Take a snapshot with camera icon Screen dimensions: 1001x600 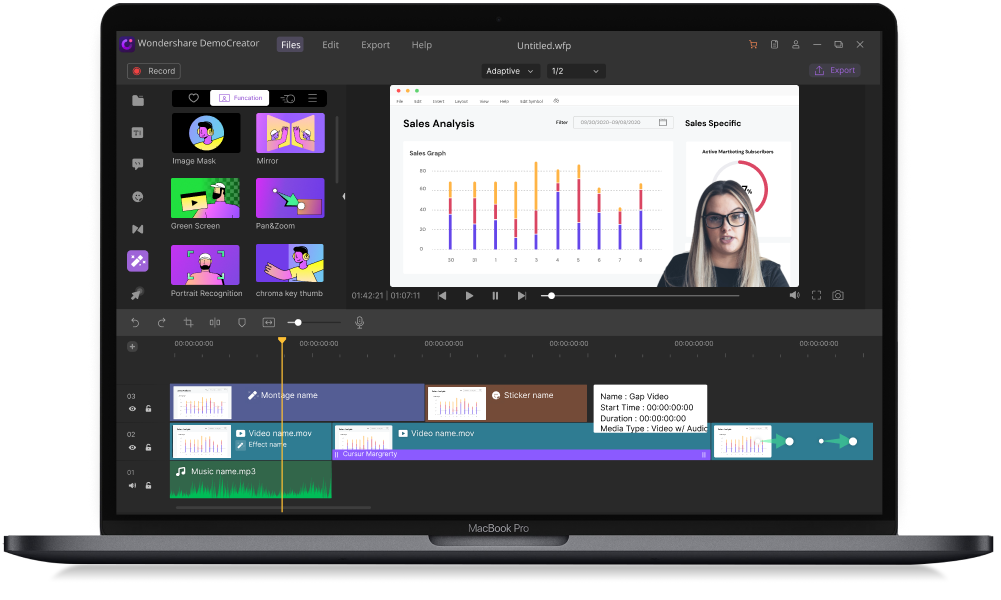838,296
